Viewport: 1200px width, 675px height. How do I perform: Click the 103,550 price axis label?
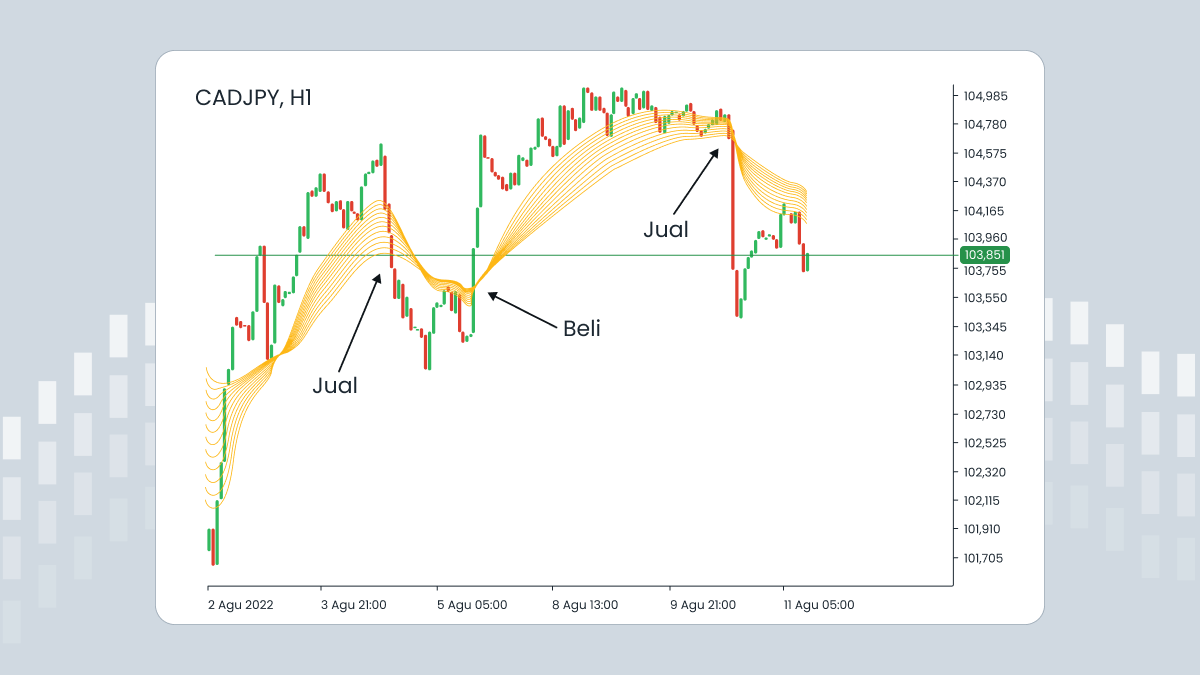pos(985,298)
